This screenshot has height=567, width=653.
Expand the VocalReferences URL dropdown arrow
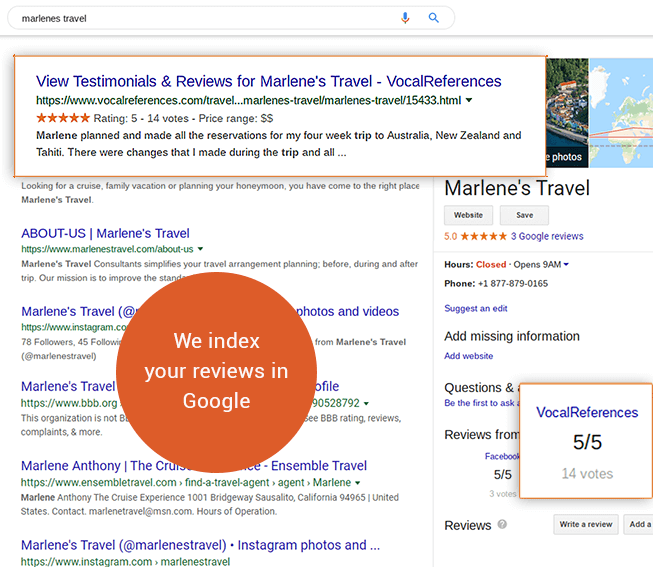(470, 101)
